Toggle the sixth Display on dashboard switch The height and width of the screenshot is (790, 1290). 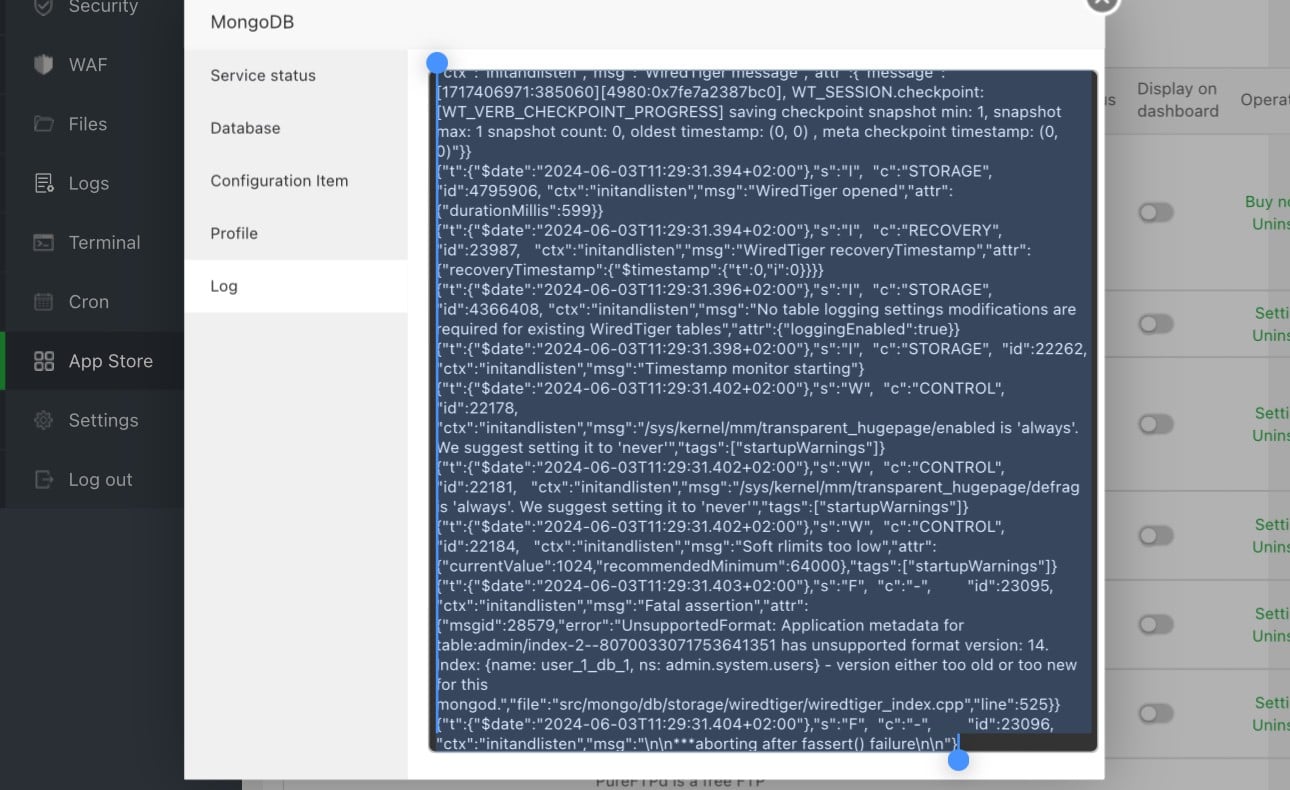click(1156, 713)
